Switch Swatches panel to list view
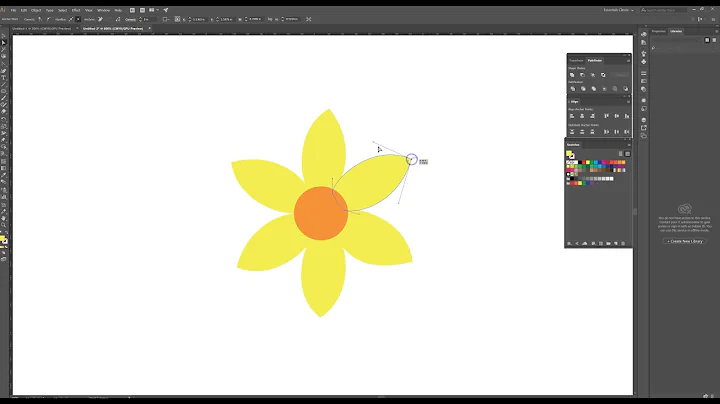This screenshot has width=720, height=404. pyautogui.click(x=620, y=154)
